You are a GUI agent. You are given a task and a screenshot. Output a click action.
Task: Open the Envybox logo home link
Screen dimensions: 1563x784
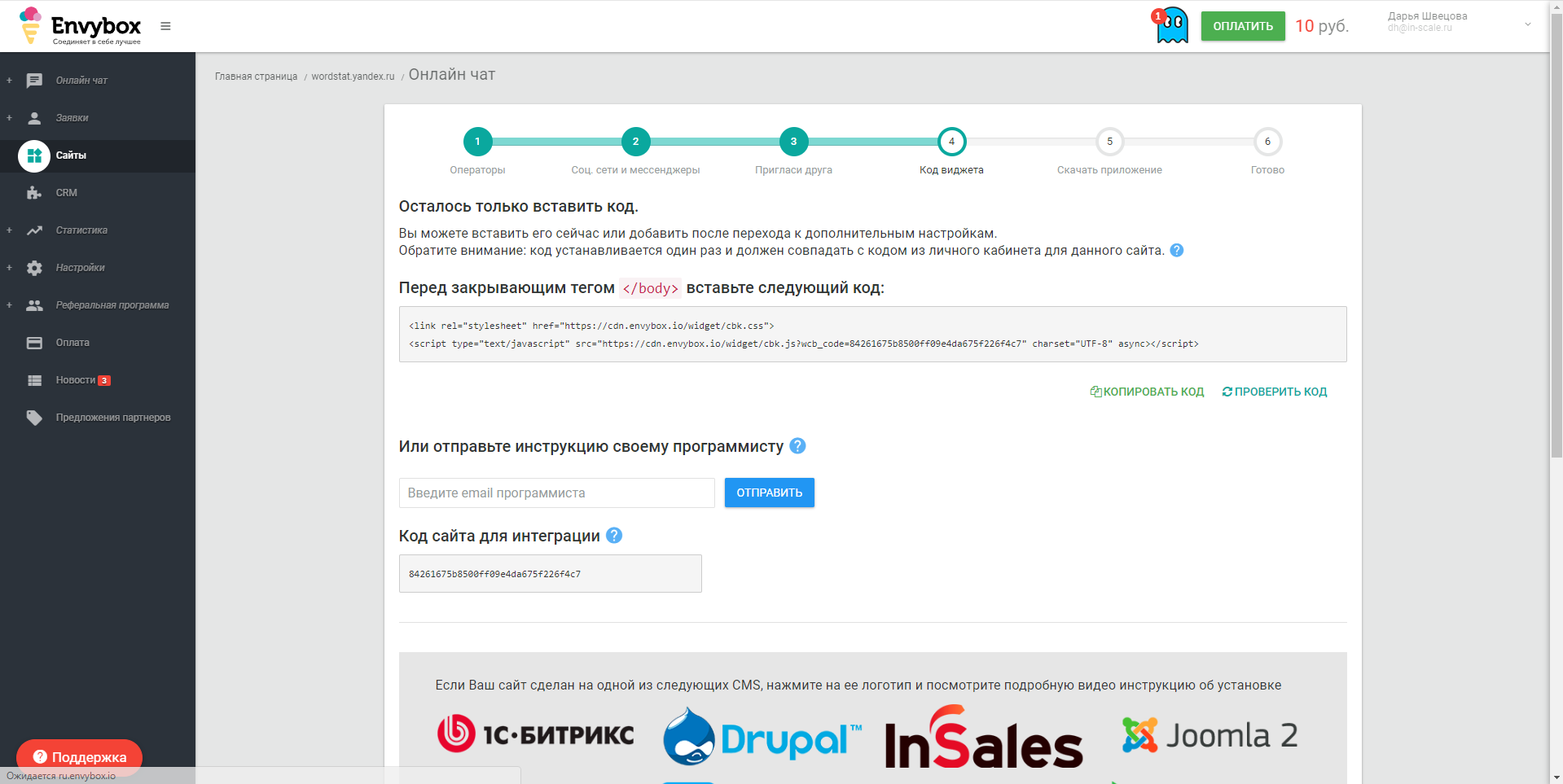pos(80,26)
